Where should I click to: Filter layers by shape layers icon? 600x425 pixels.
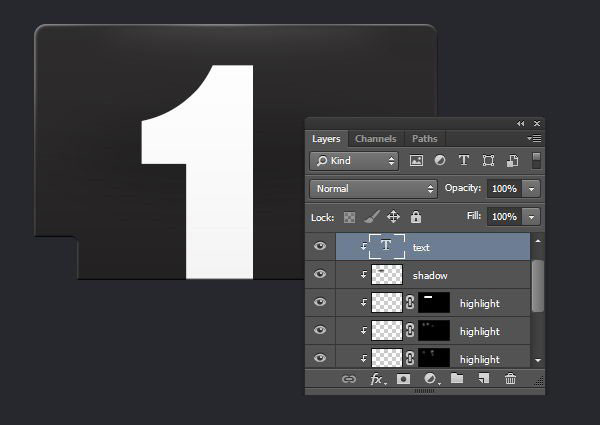click(488, 160)
